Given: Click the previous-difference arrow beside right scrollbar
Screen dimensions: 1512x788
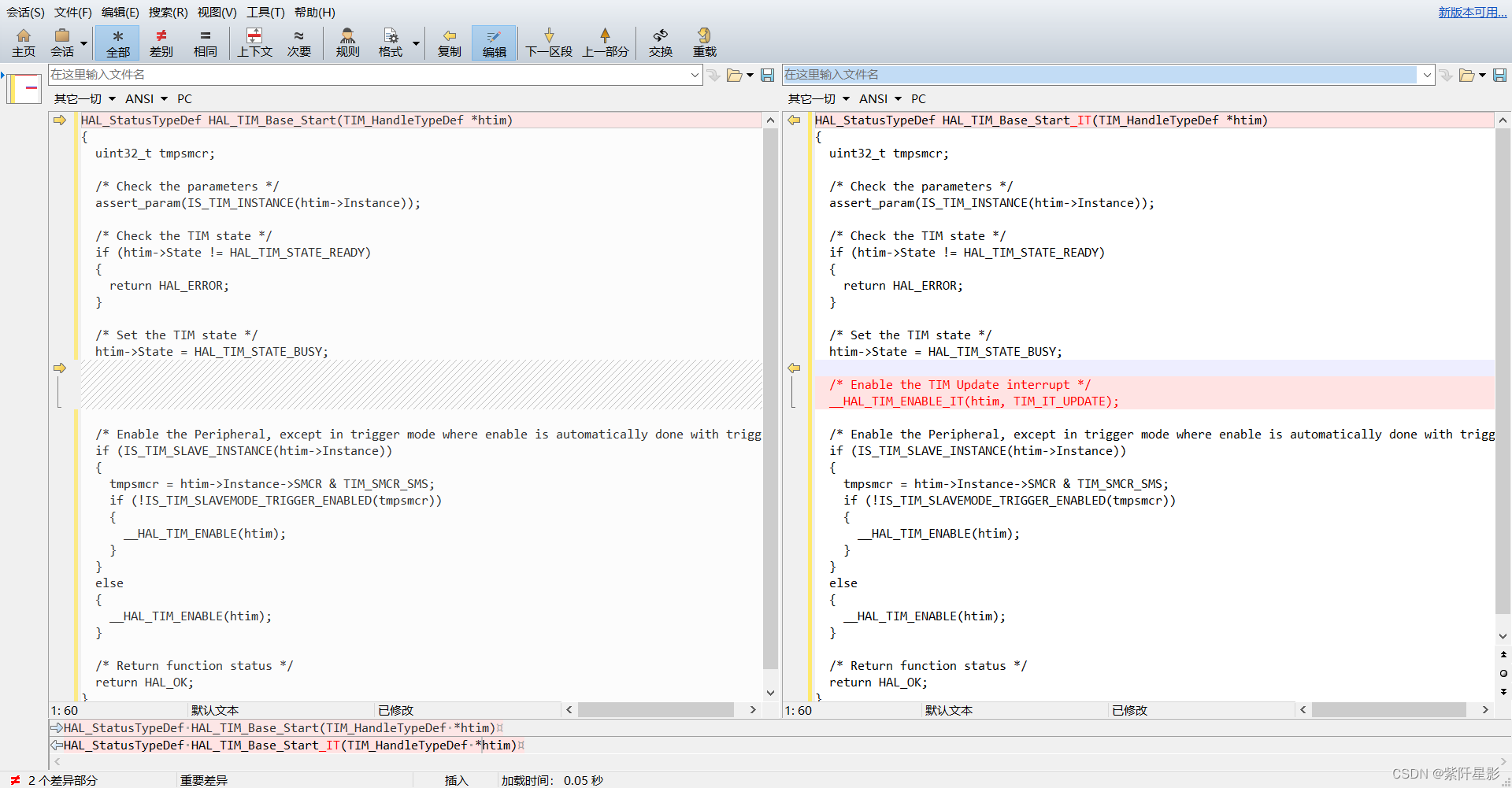Looking at the screenshot, I should tap(1503, 654).
